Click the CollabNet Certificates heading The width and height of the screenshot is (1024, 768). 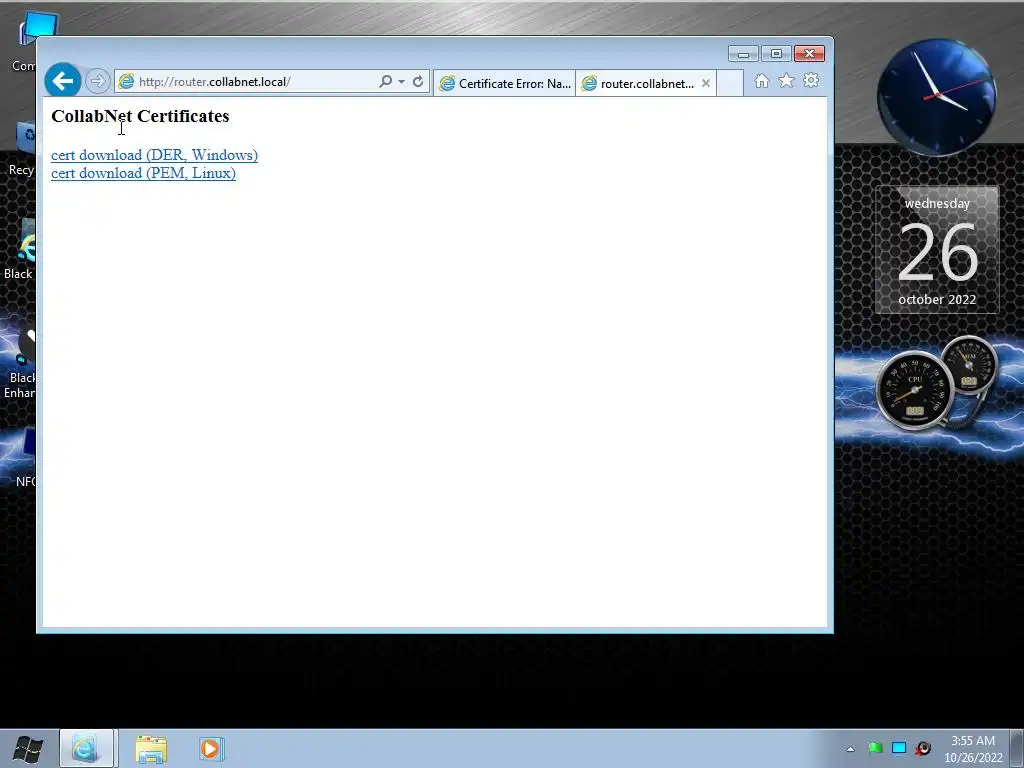coord(140,116)
